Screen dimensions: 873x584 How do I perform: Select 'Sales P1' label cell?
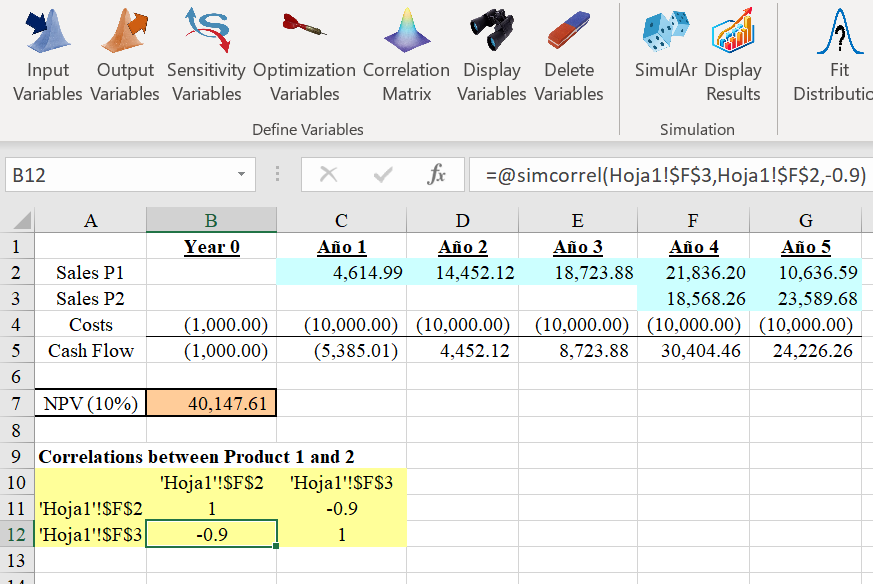[x=91, y=272]
